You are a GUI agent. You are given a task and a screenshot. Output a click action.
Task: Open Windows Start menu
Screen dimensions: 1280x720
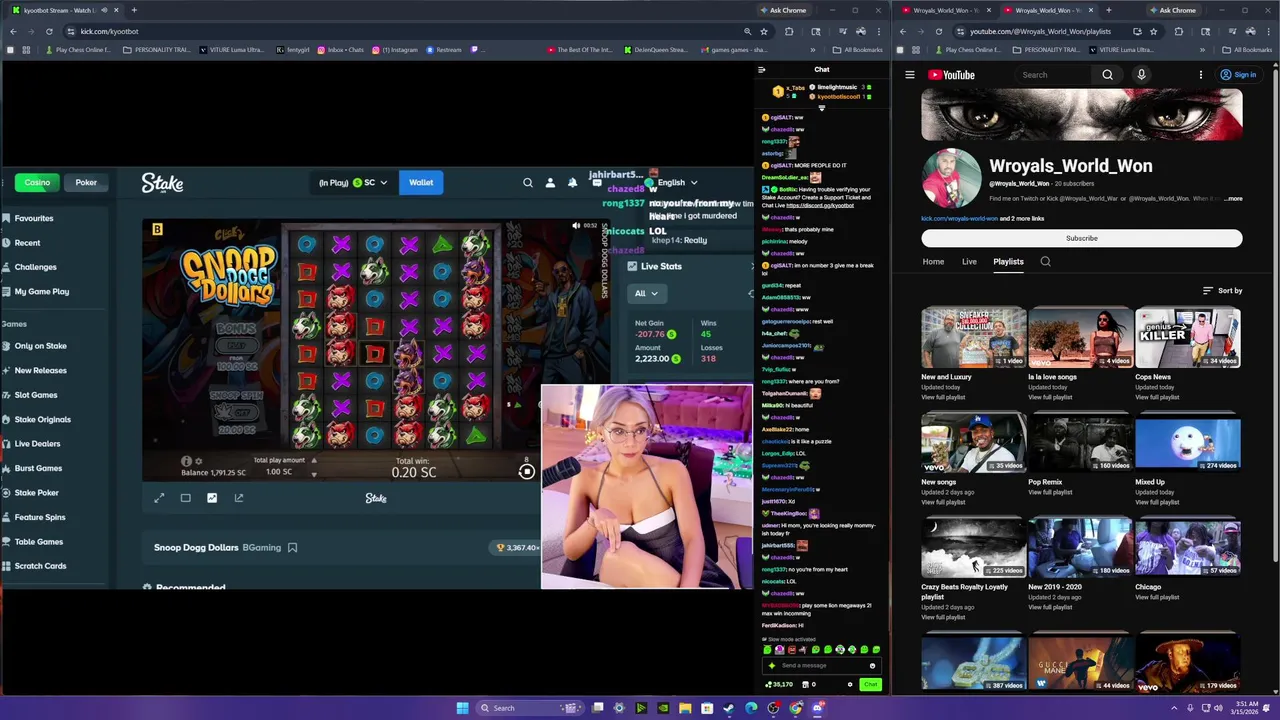tap(462, 708)
